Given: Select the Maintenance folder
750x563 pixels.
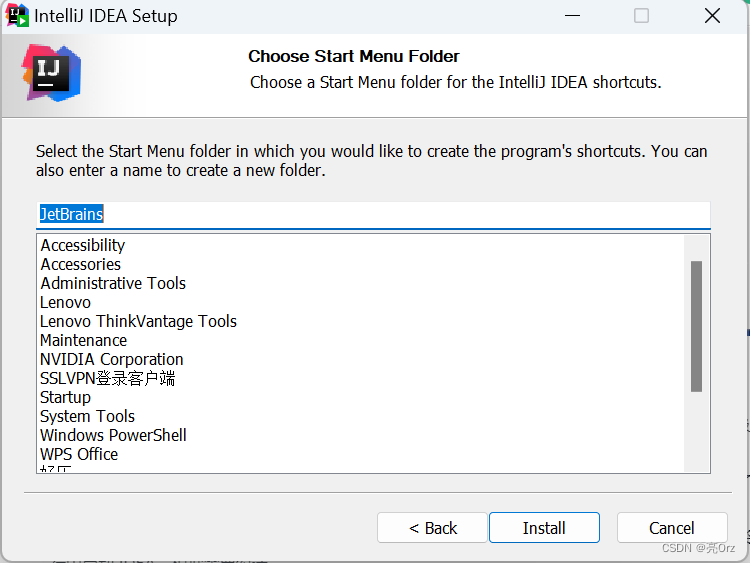Looking at the screenshot, I should [x=84, y=340].
